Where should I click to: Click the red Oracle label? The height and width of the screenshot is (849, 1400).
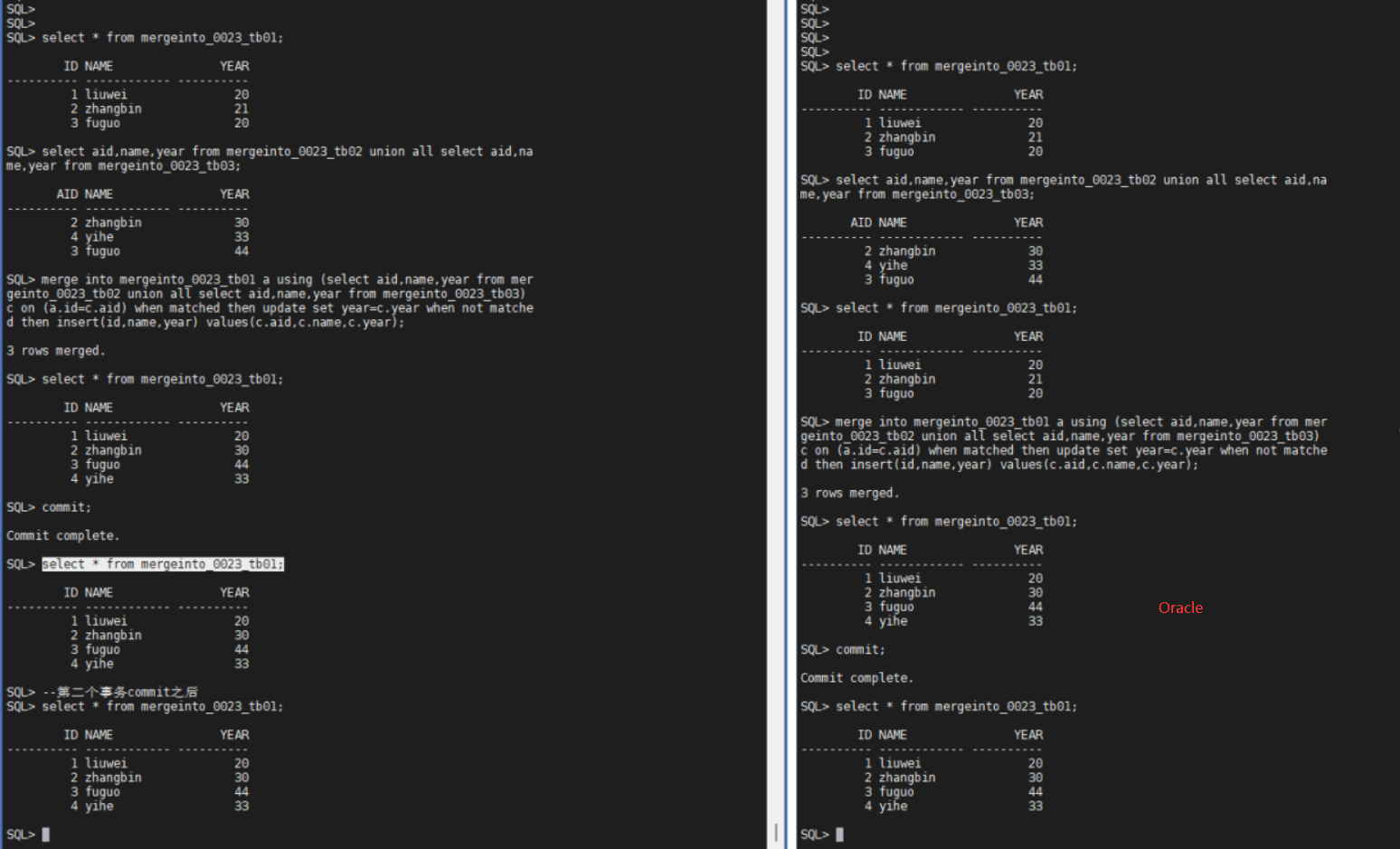[1180, 608]
